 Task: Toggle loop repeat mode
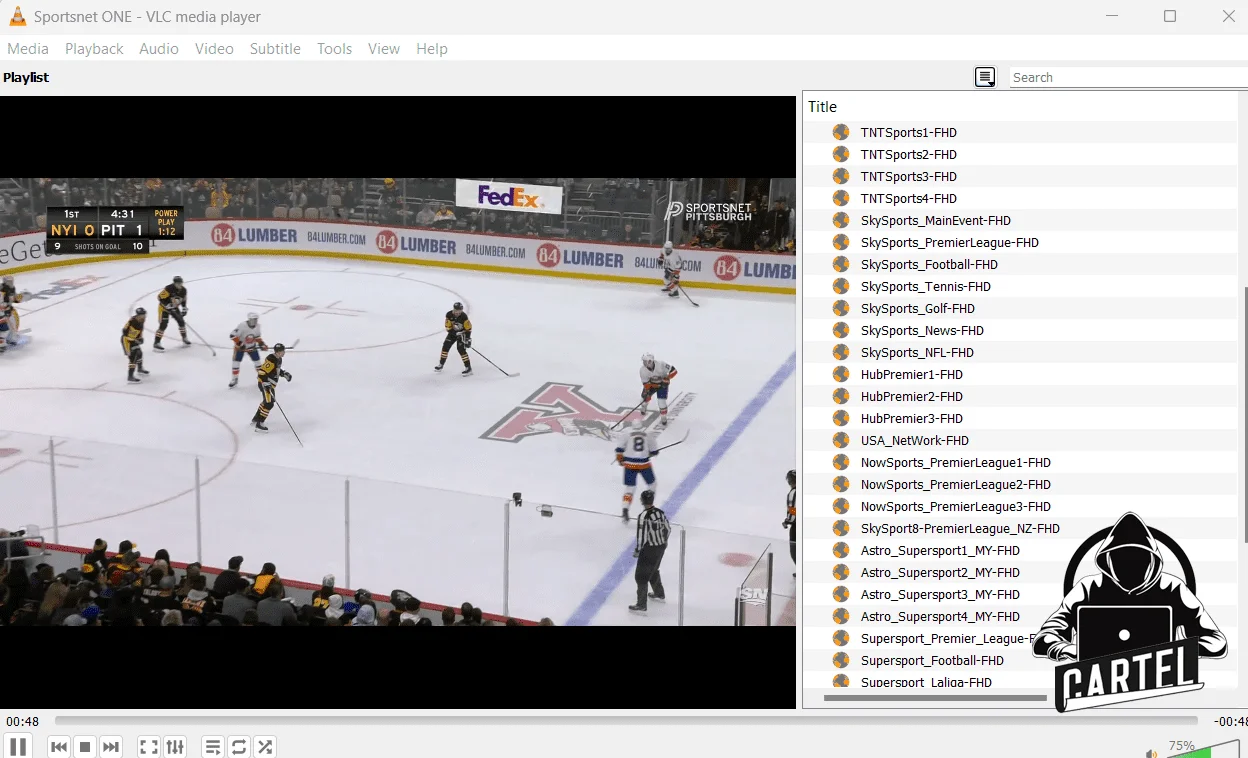click(x=238, y=746)
